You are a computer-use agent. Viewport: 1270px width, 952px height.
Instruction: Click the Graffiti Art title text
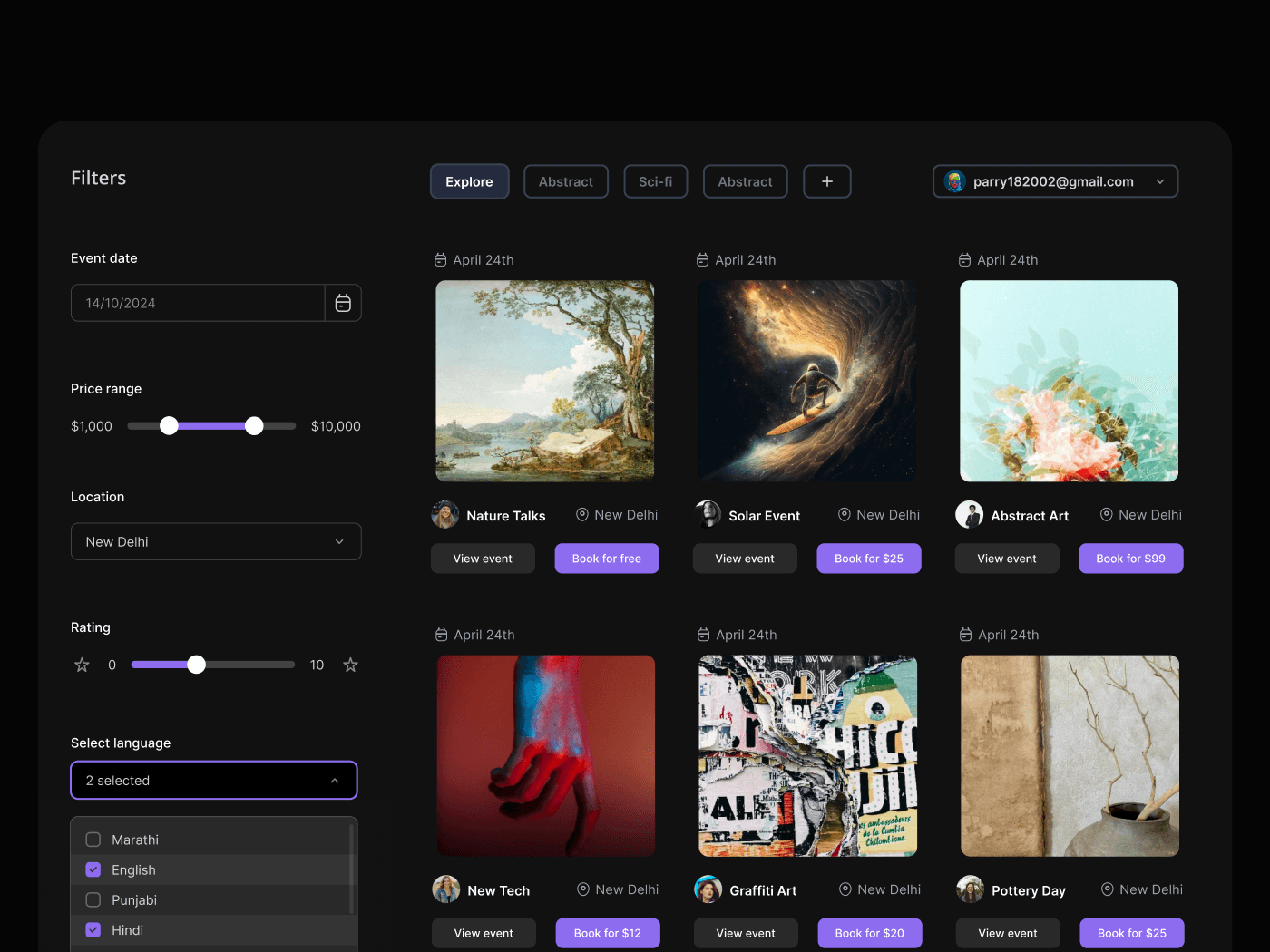click(x=764, y=890)
